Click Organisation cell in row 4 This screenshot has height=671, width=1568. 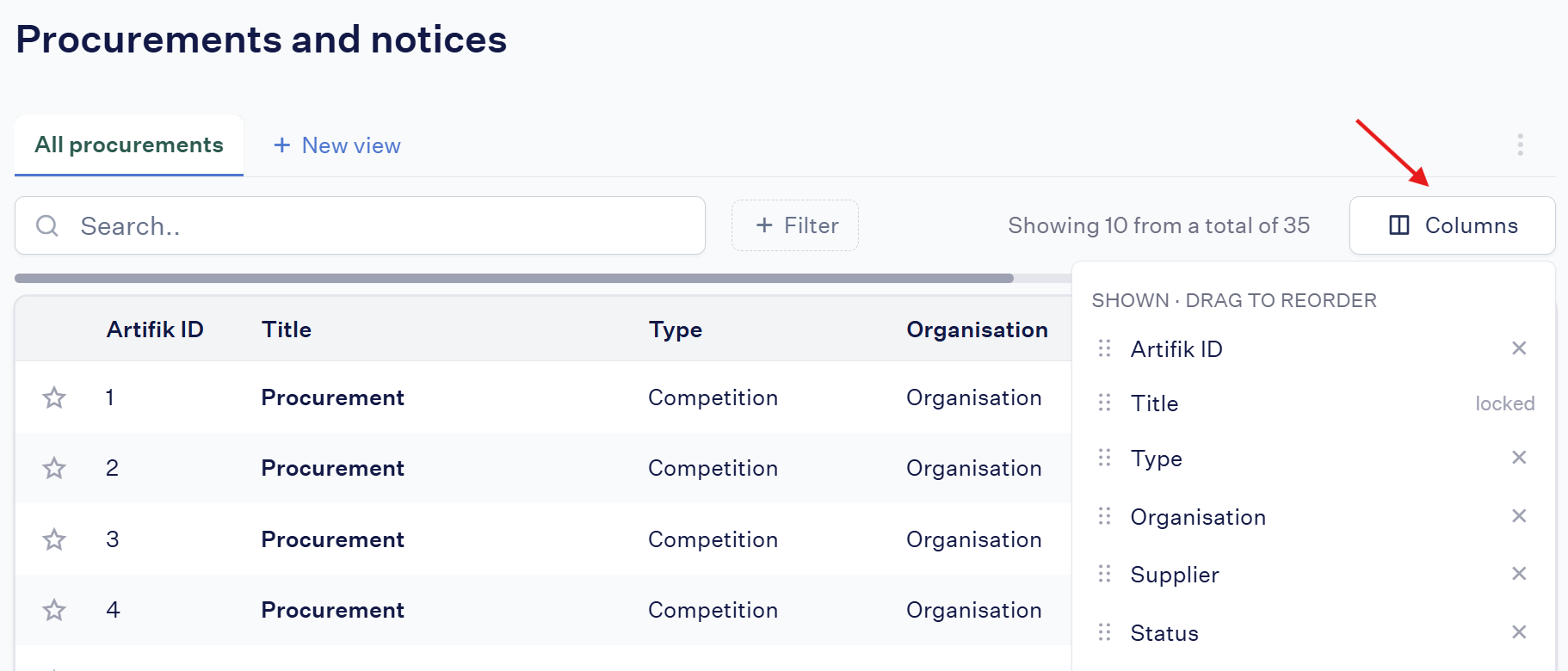[x=973, y=610]
